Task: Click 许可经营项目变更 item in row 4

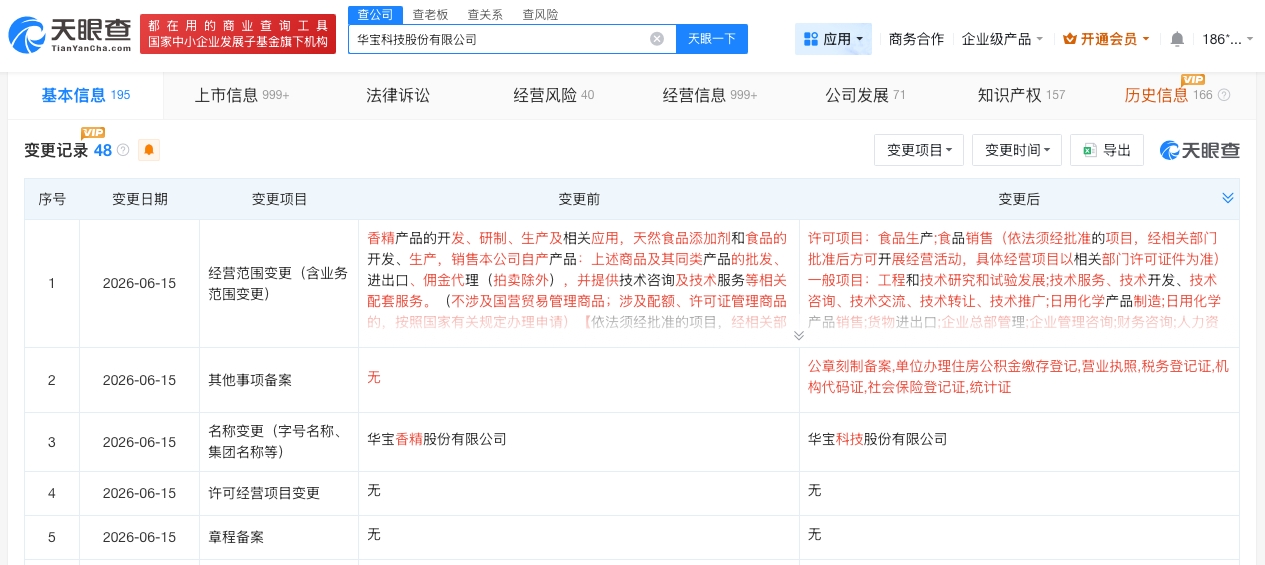Action: (x=264, y=493)
